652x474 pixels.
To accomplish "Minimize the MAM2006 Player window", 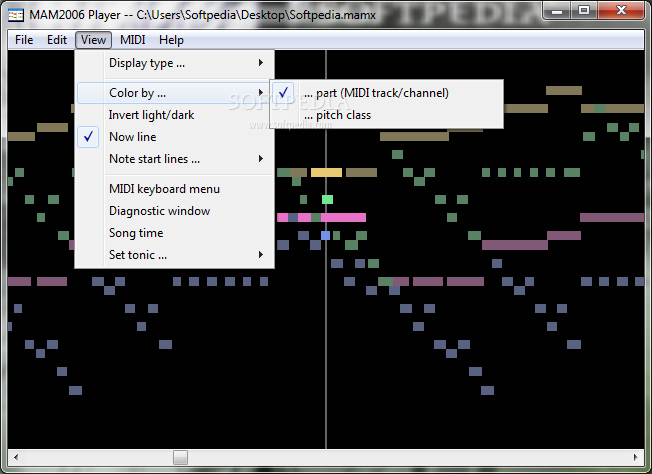I will point(557,10).
